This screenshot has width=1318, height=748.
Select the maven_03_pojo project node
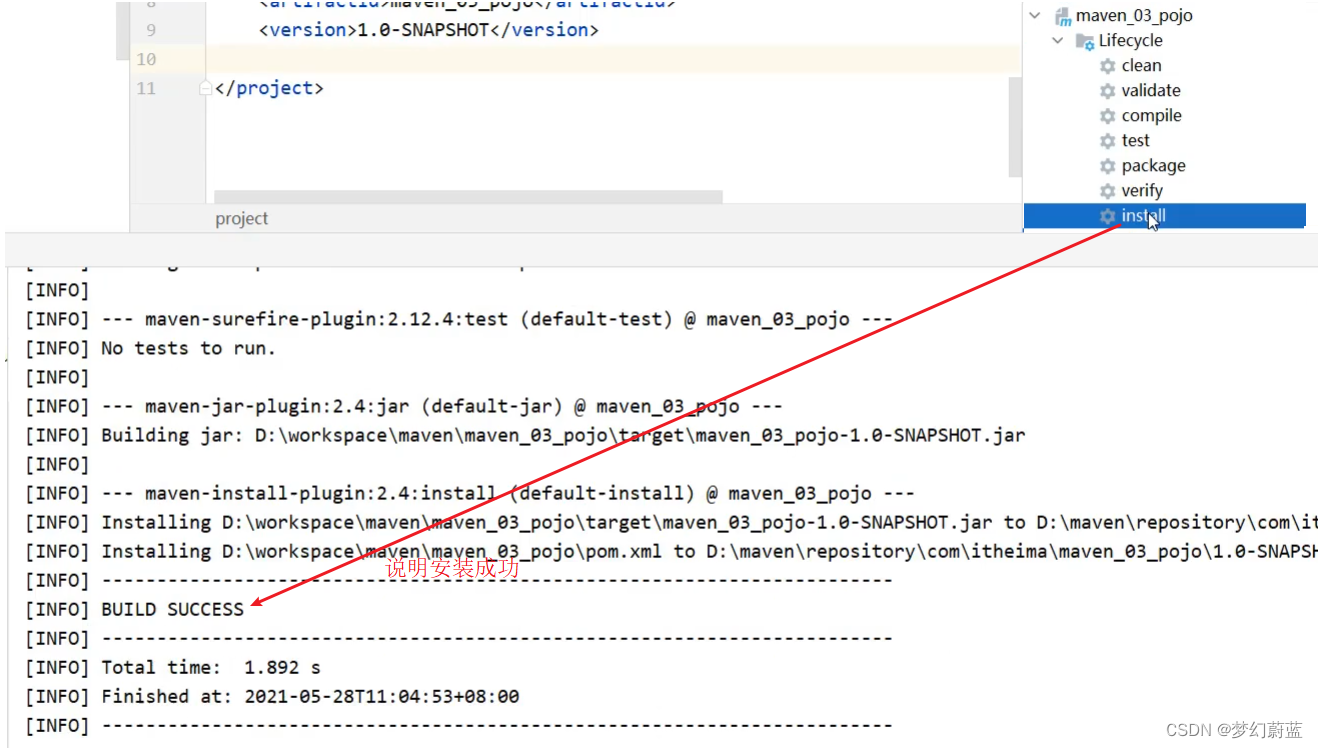point(1134,16)
